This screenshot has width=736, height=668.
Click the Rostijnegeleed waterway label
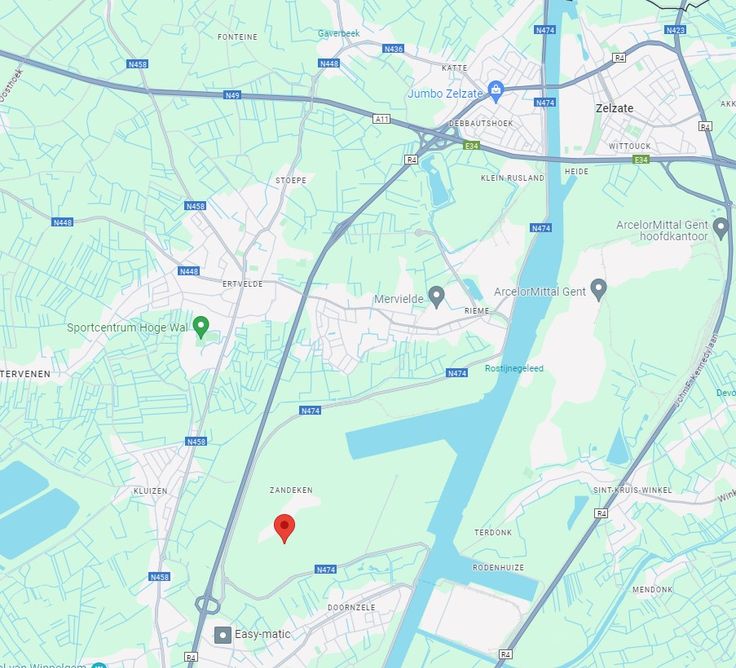pyautogui.click(x=514, y=369)
